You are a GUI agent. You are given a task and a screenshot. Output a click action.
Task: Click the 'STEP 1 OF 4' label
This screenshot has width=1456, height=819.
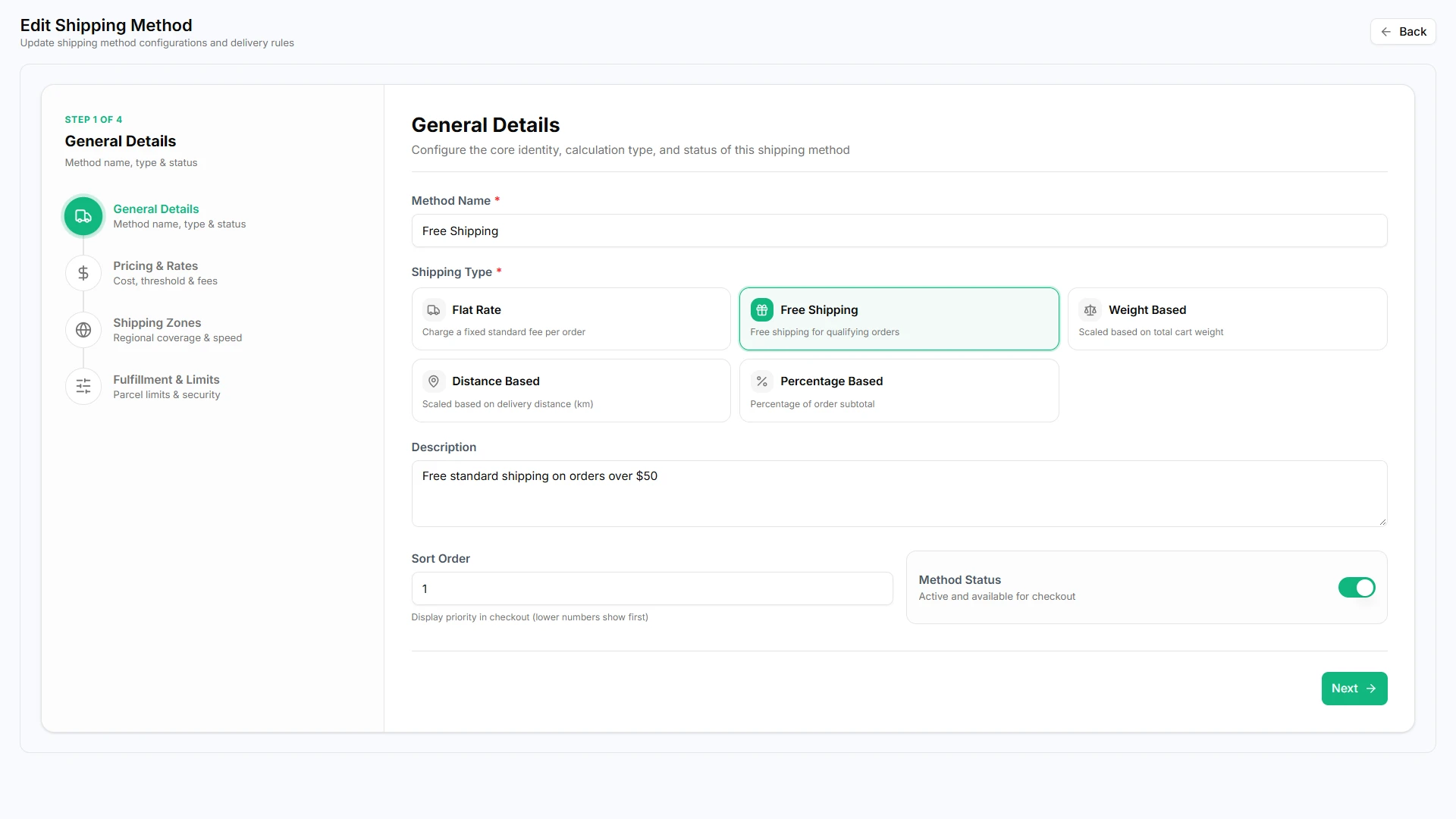click(93, 120)
